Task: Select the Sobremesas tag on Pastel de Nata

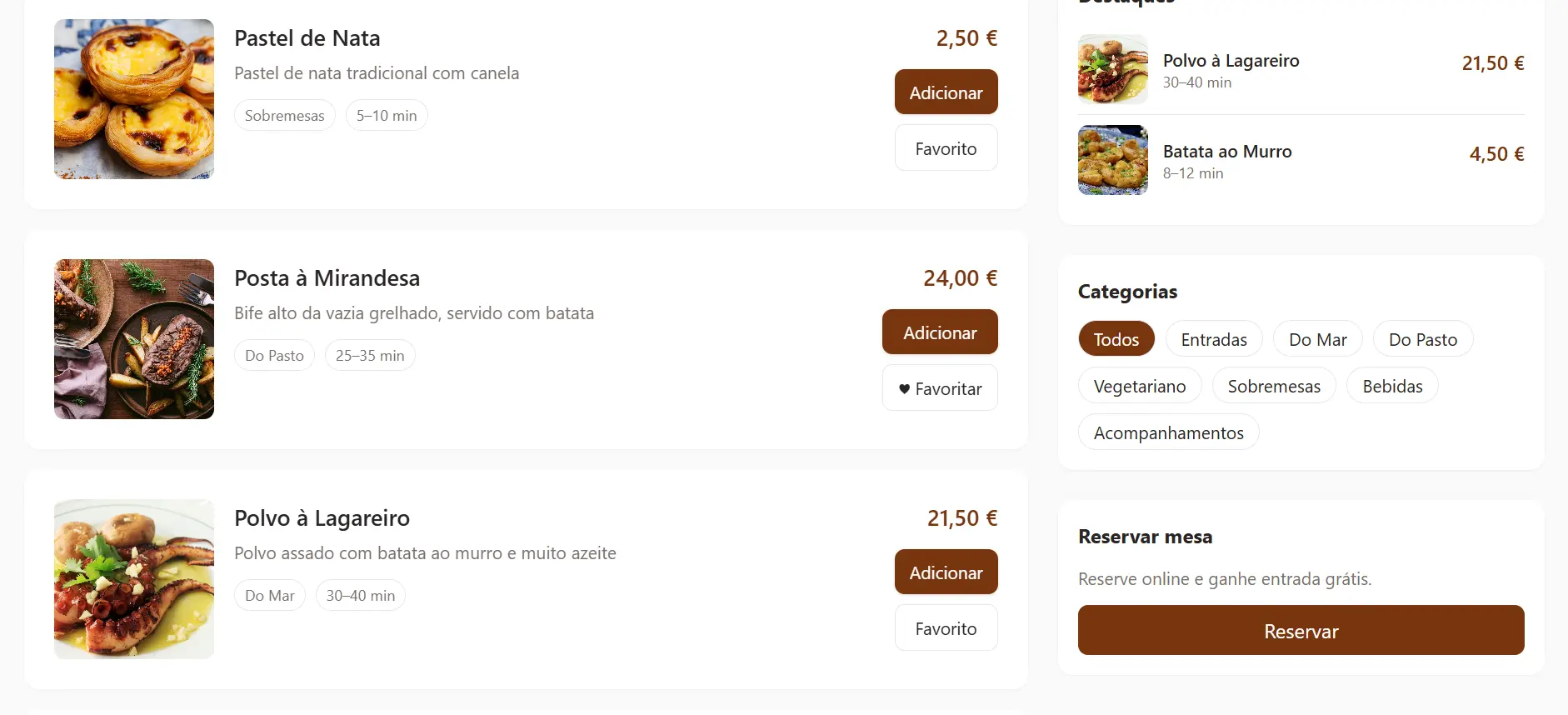Action: [x=284, y=115]
